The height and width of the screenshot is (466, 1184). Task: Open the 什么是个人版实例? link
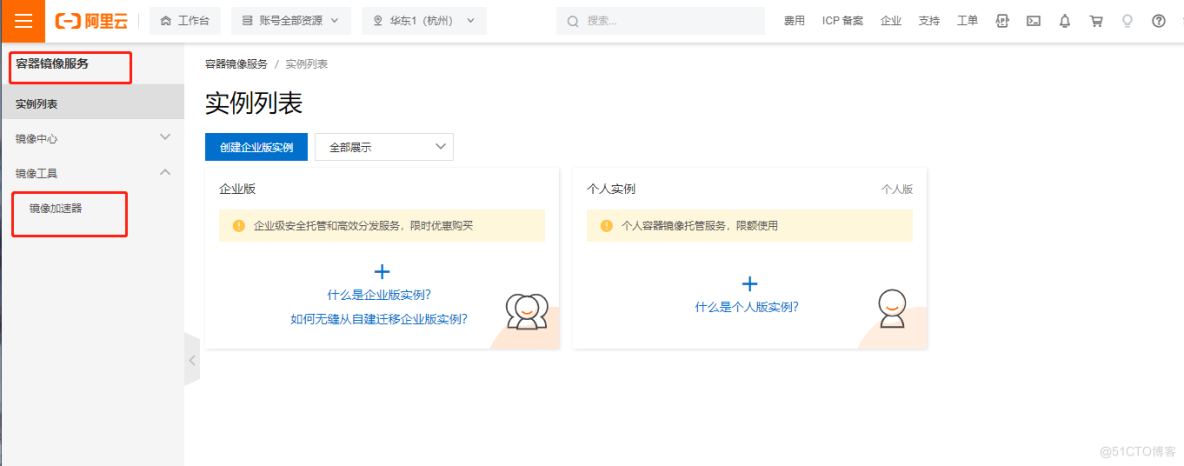coord(747,307)
